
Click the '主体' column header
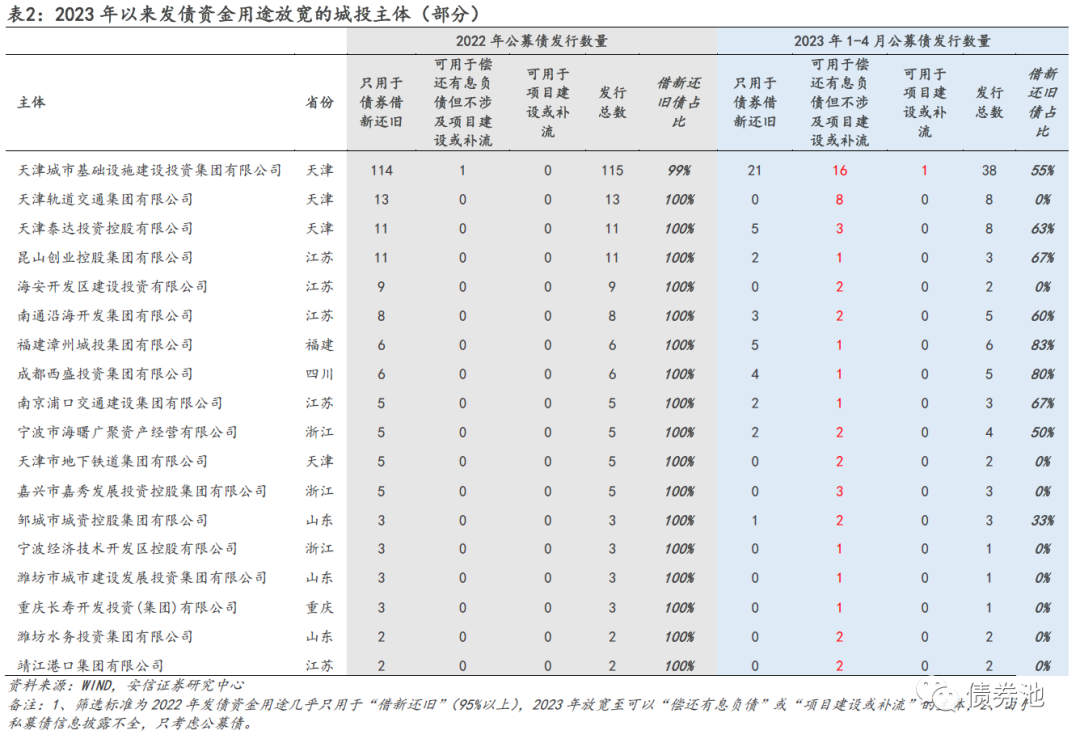[32, 102]
